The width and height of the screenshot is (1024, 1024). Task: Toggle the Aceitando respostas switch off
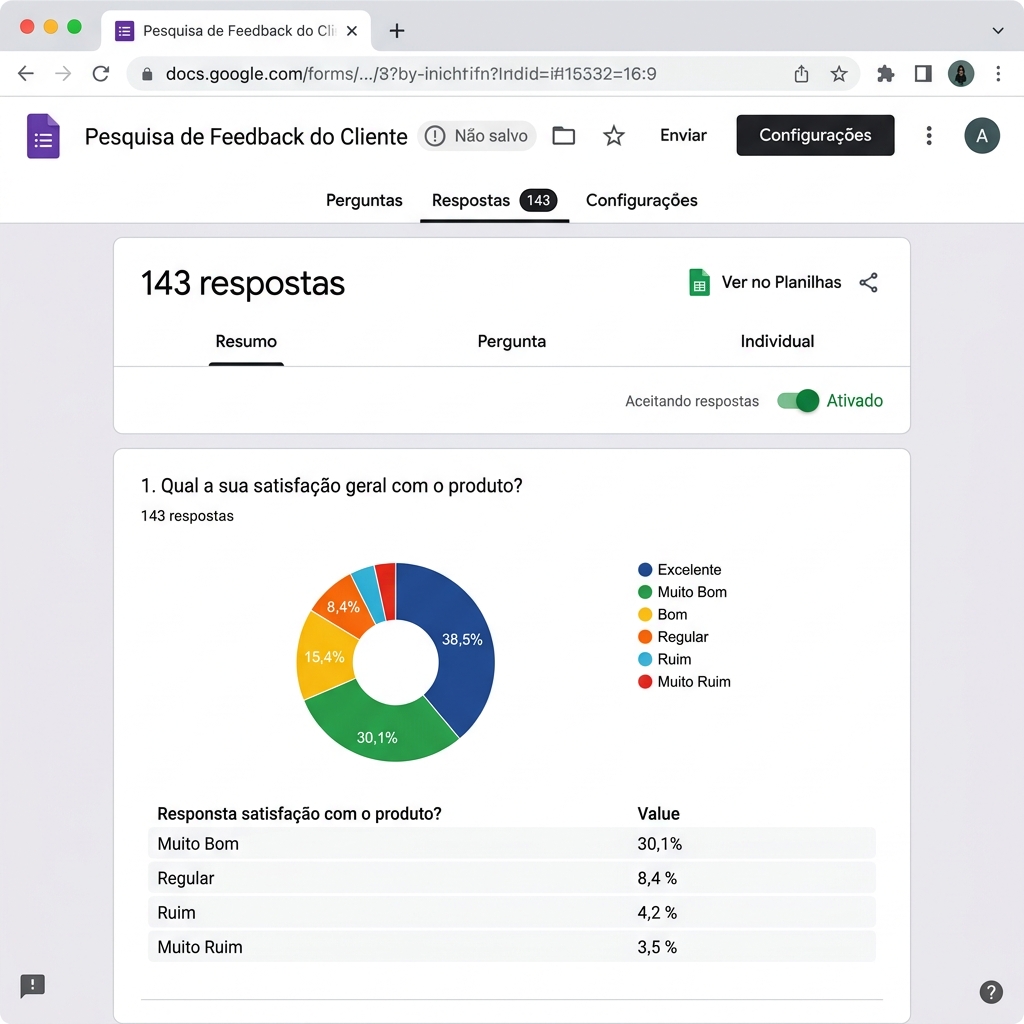pos(797,400)
